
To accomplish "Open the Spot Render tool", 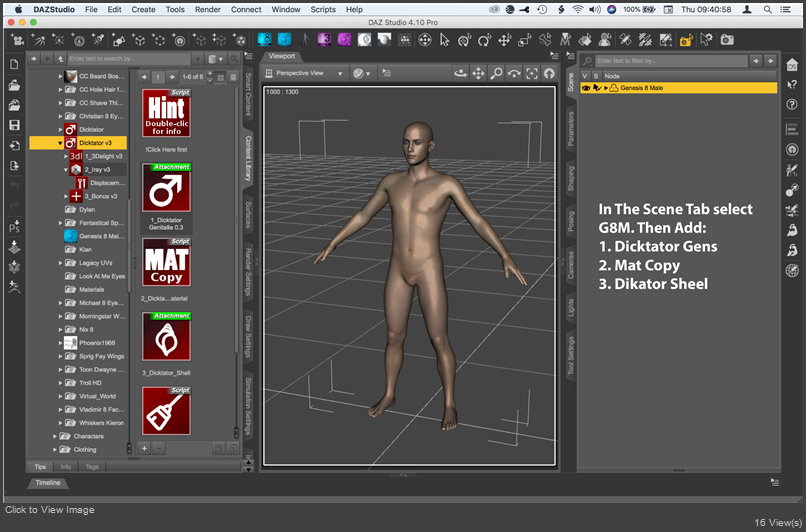I will click(686, 40).
